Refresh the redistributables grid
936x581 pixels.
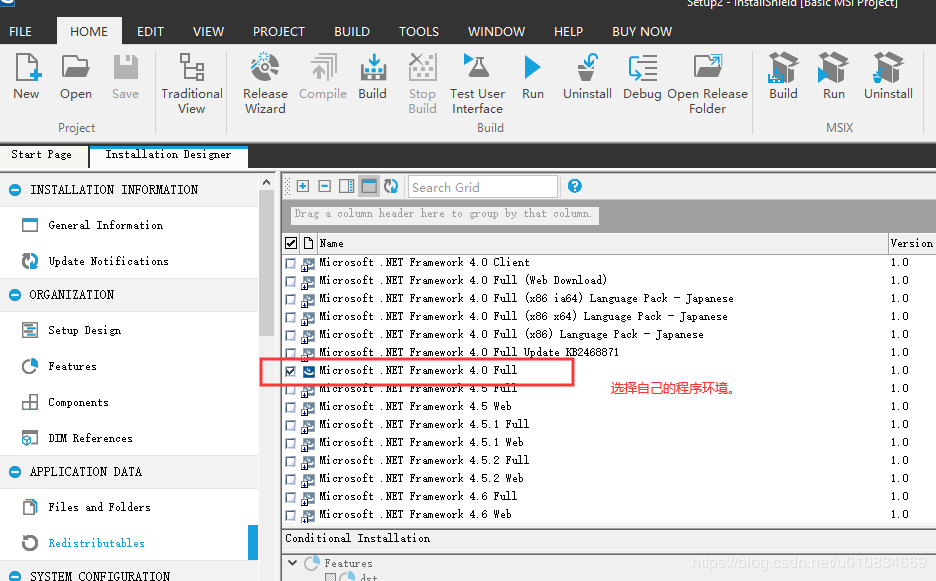tap(391, 186)
